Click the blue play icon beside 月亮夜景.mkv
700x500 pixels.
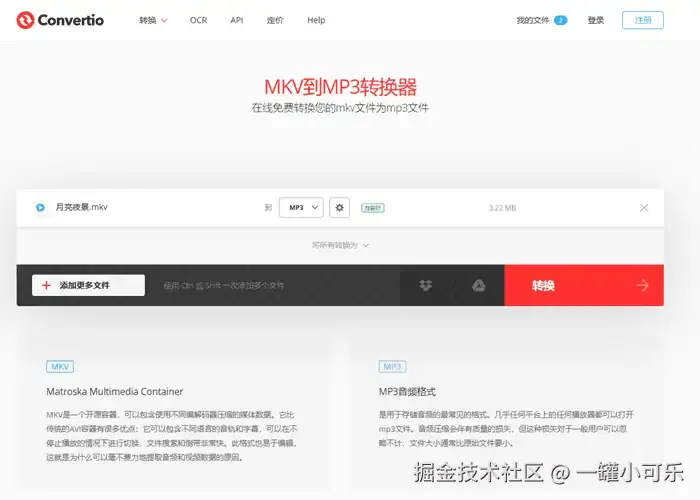(41, 208)
